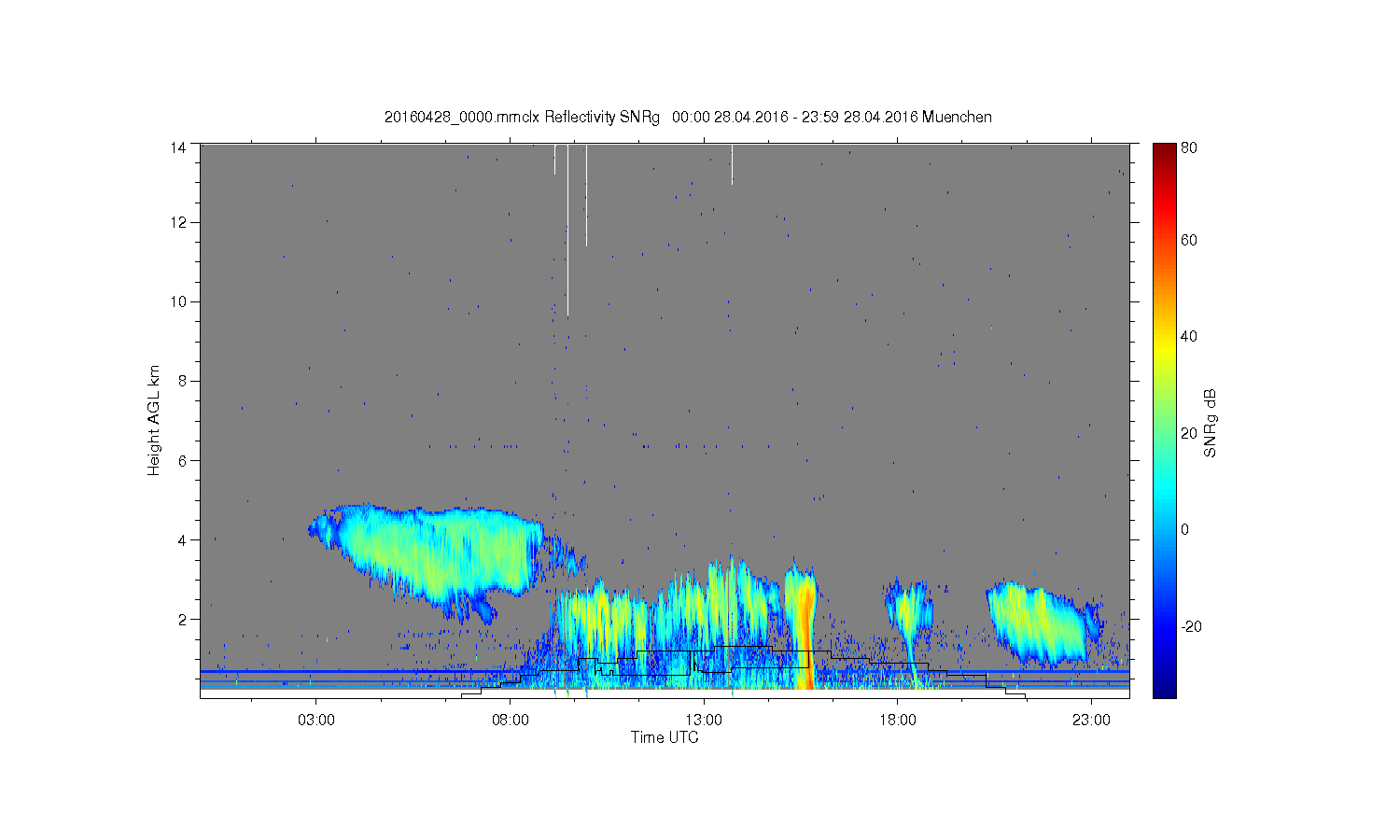The image size is (1400, 840).
Task: Click the SNRg rainbow colorbar
Action: (1164, 420)
